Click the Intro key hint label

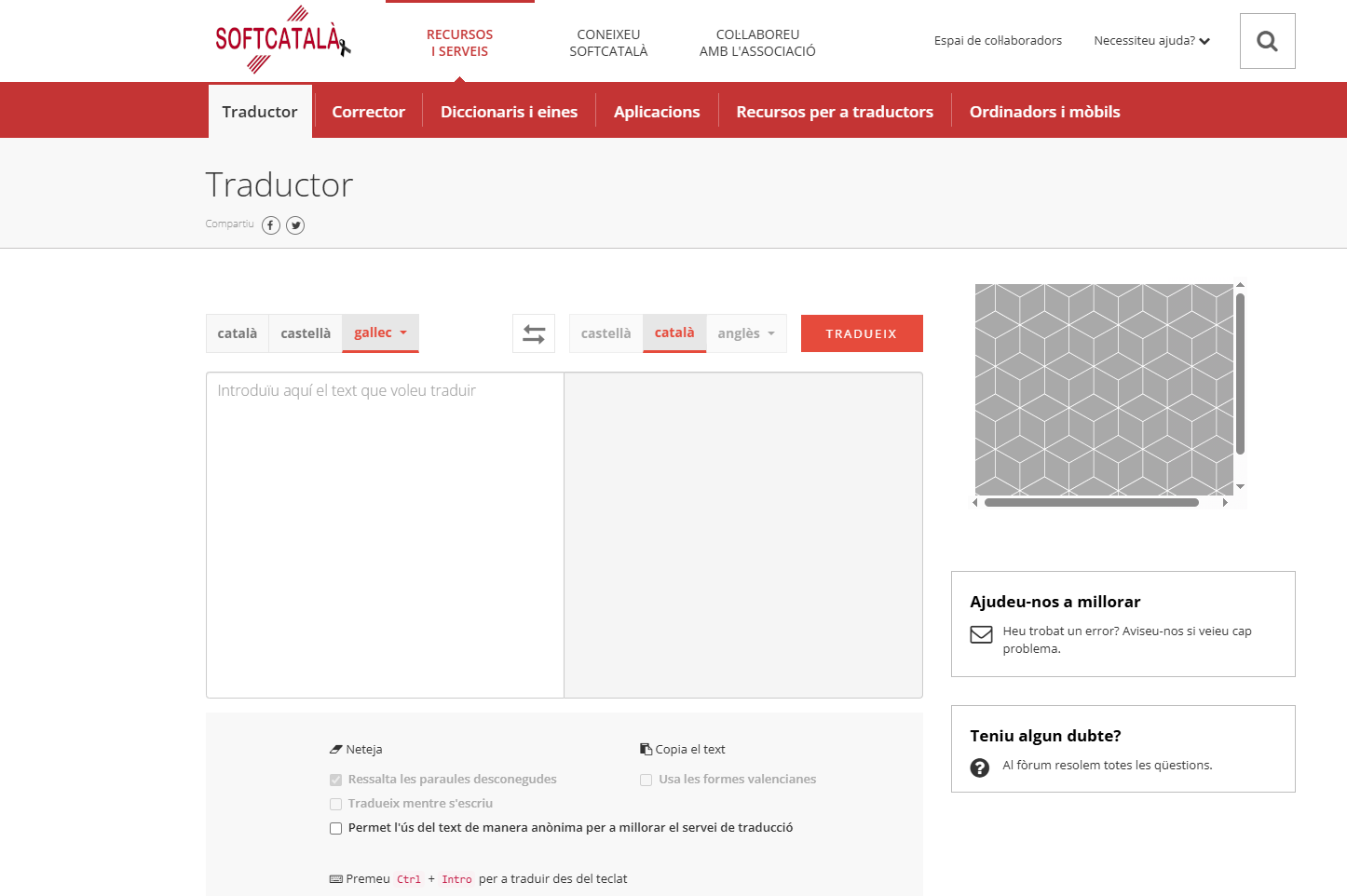[x=456, y=879]
